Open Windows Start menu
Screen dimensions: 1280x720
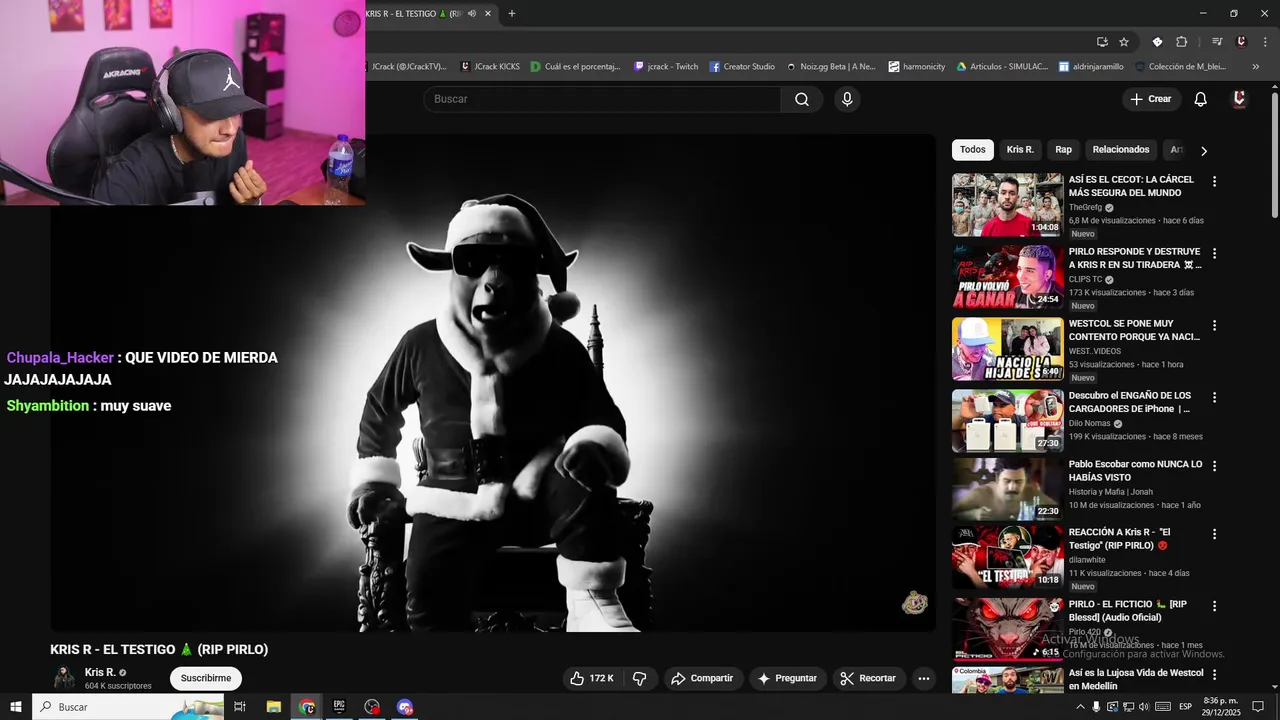[x=16, y=707]
